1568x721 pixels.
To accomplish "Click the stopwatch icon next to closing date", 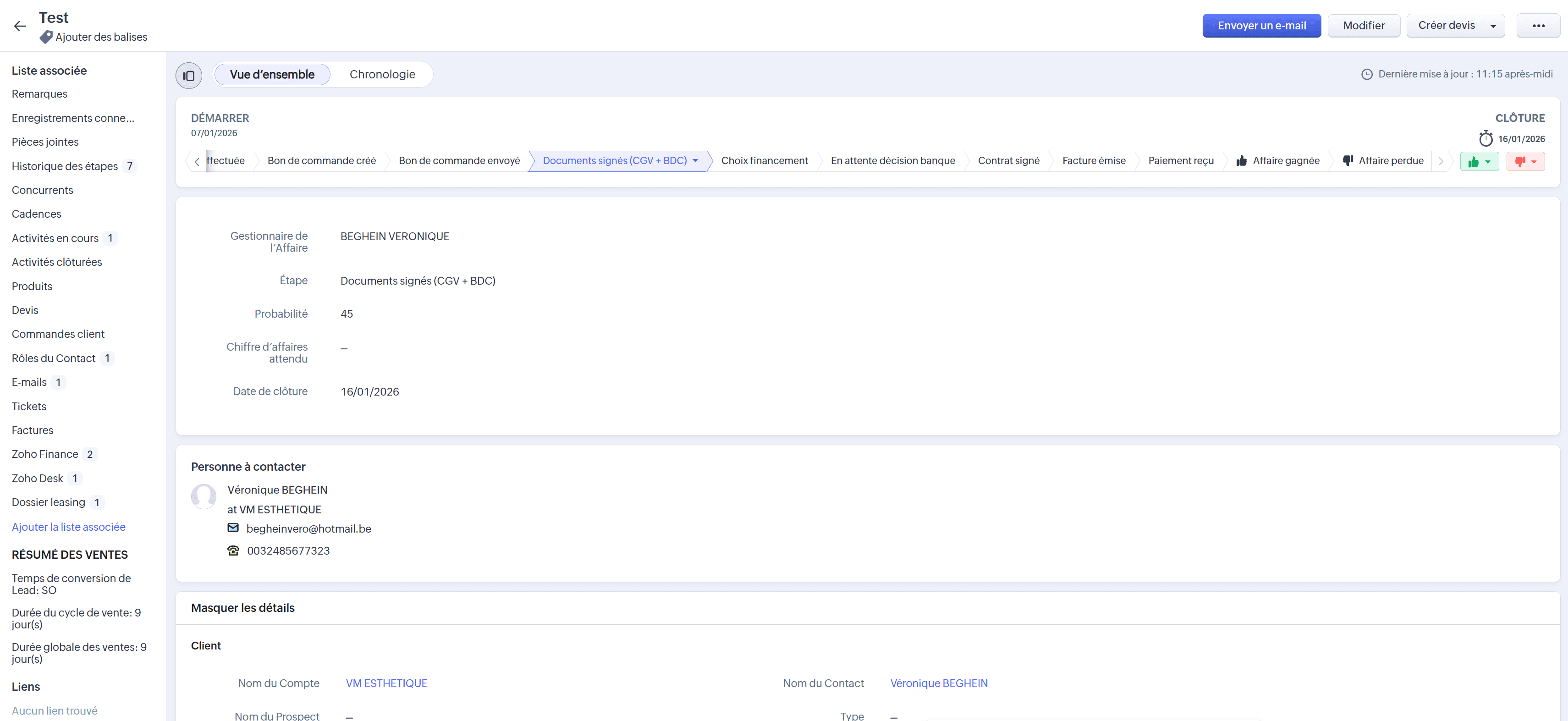I will click(1486, 139).
